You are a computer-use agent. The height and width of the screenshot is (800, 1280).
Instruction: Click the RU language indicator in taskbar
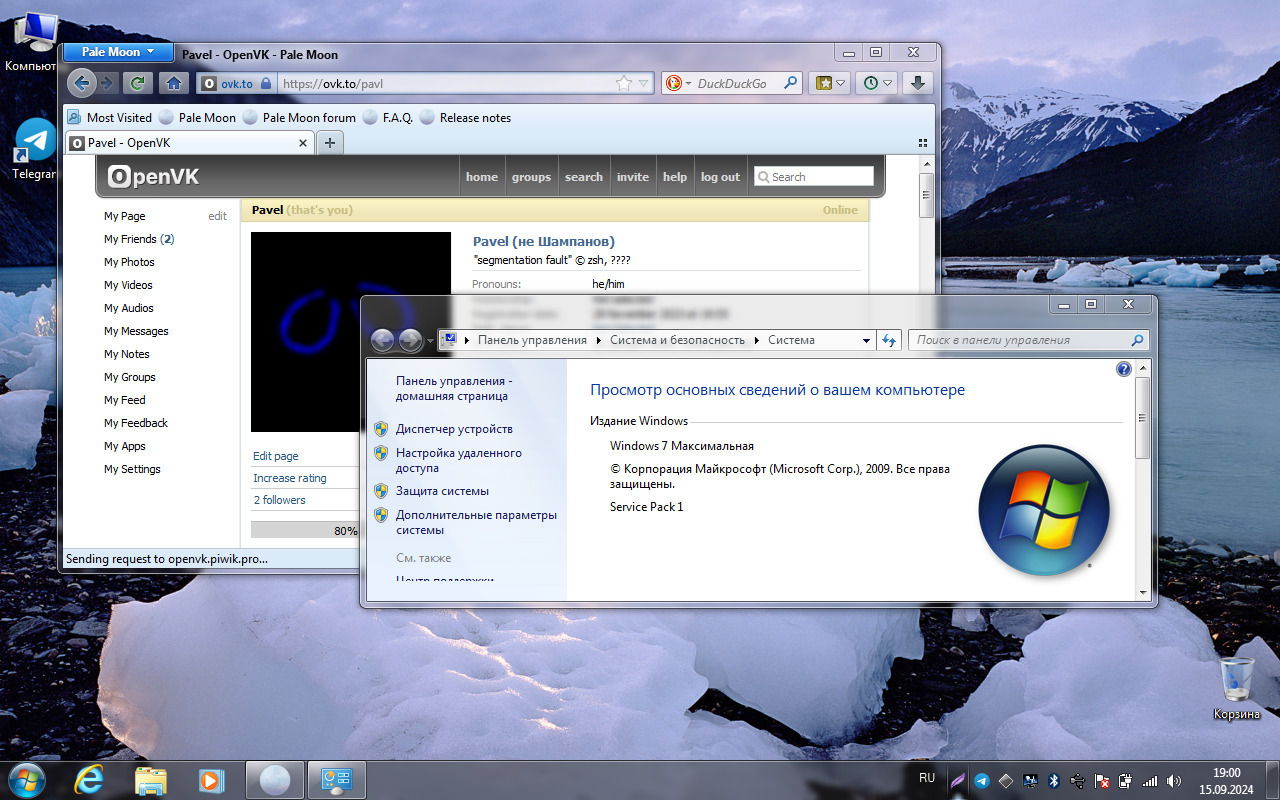coord(926,778)
